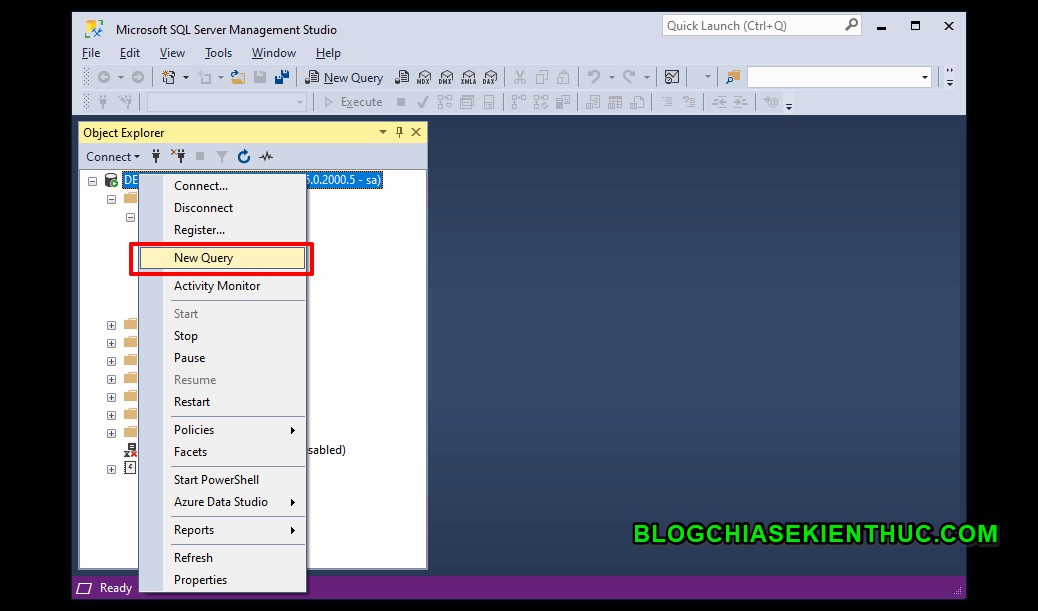Select Register... in the context menu
Image resolution: width=1038 pixels, height=611 pixels.
pos(222,230)
